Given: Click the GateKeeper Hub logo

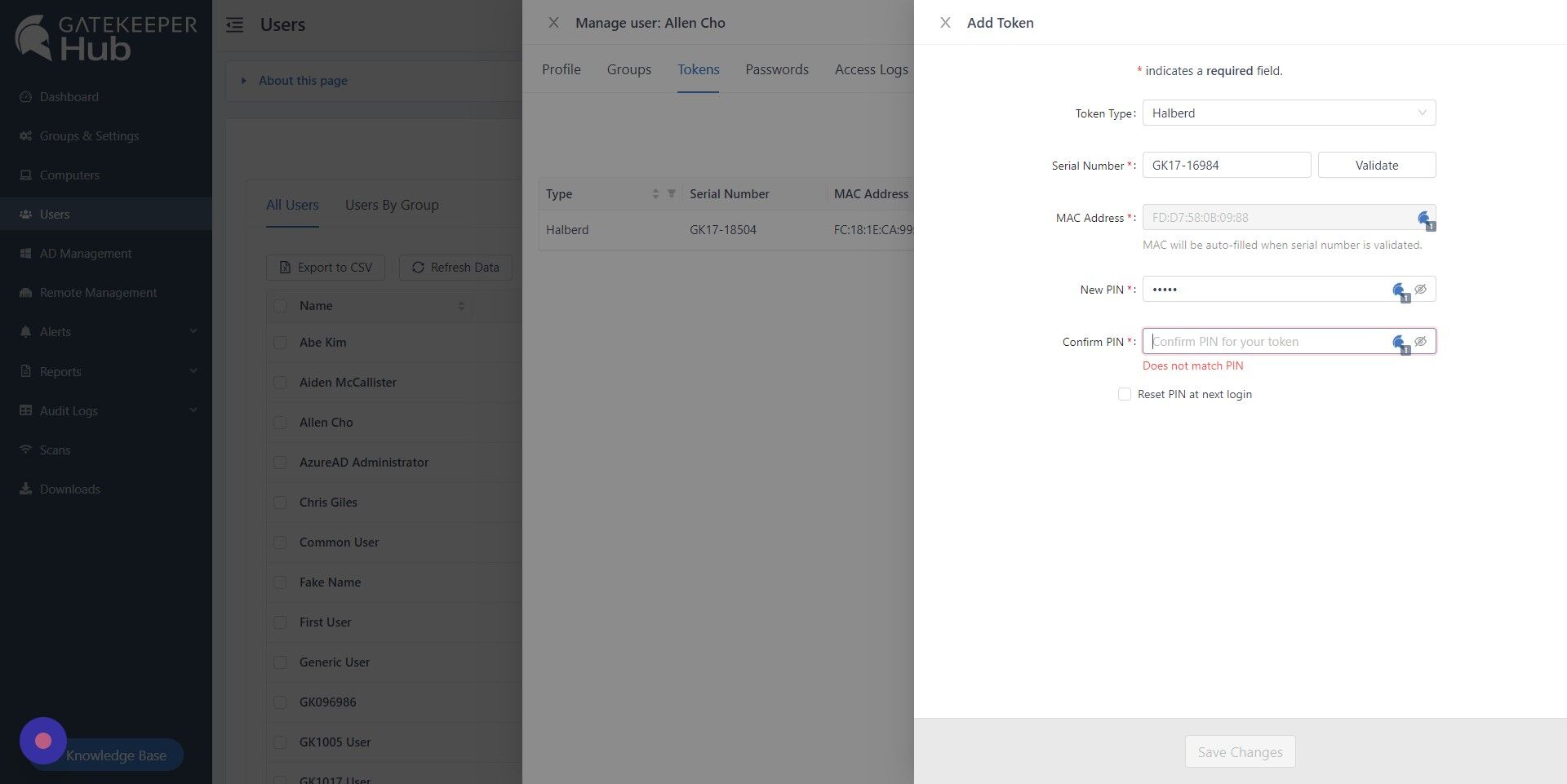Looking at the screenshot, I should (106, 38).
